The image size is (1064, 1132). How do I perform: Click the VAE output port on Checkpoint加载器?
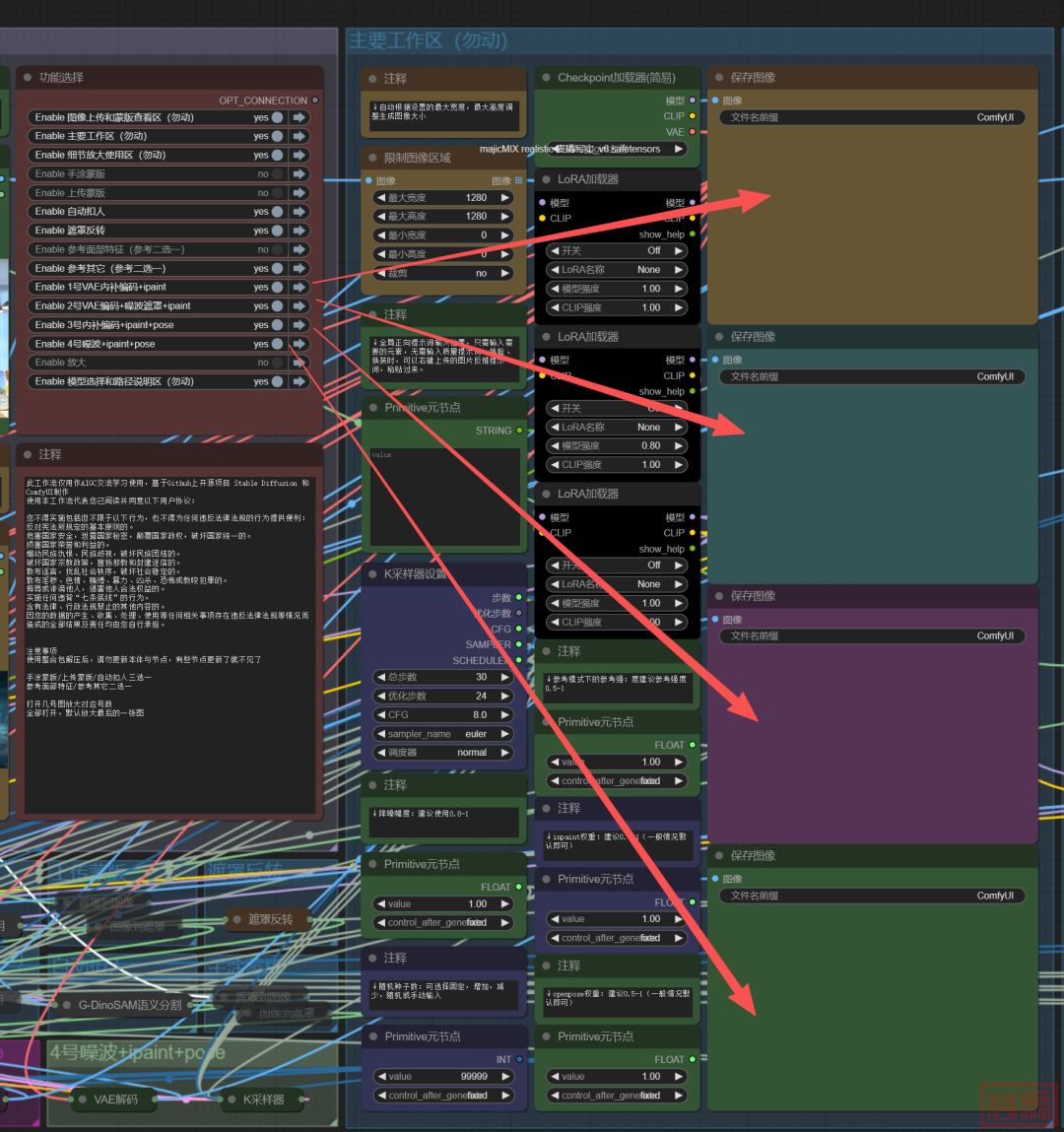(x=693, y=132)
